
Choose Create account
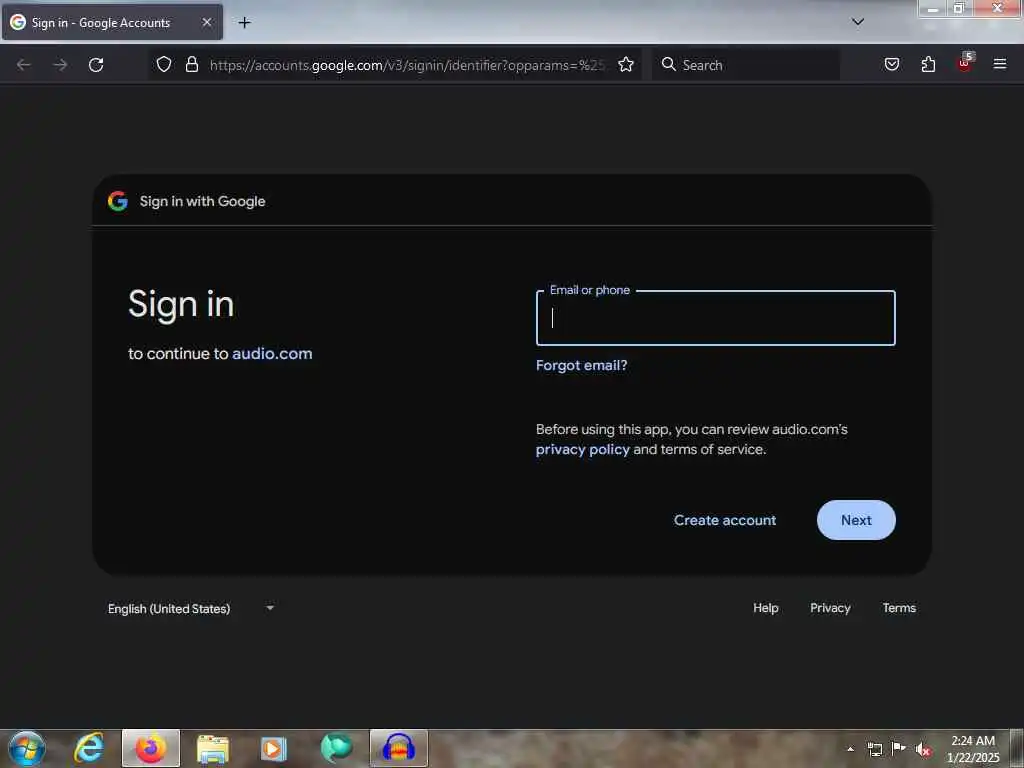725,520
